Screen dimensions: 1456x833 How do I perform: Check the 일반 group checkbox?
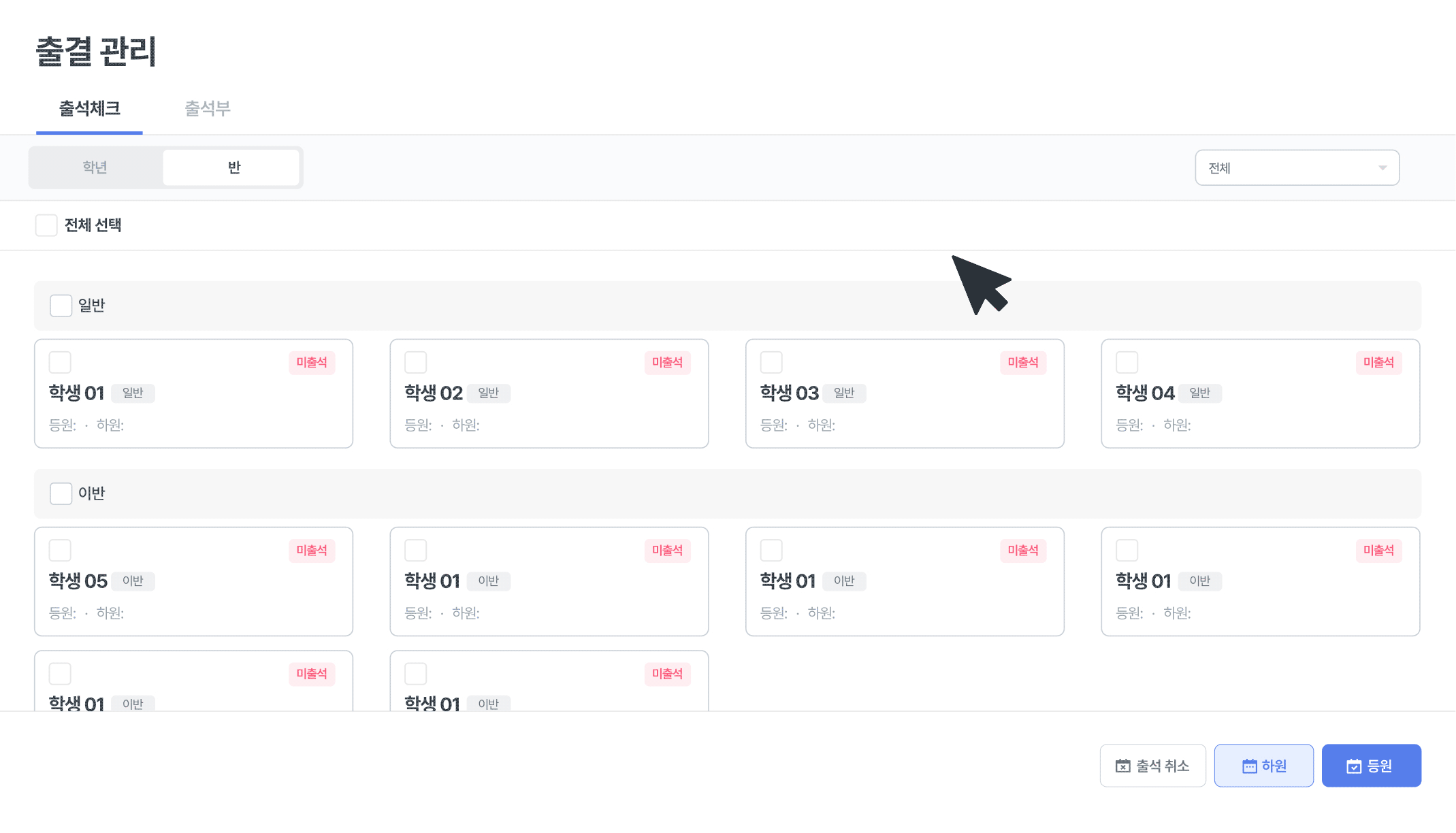point(61,306)
